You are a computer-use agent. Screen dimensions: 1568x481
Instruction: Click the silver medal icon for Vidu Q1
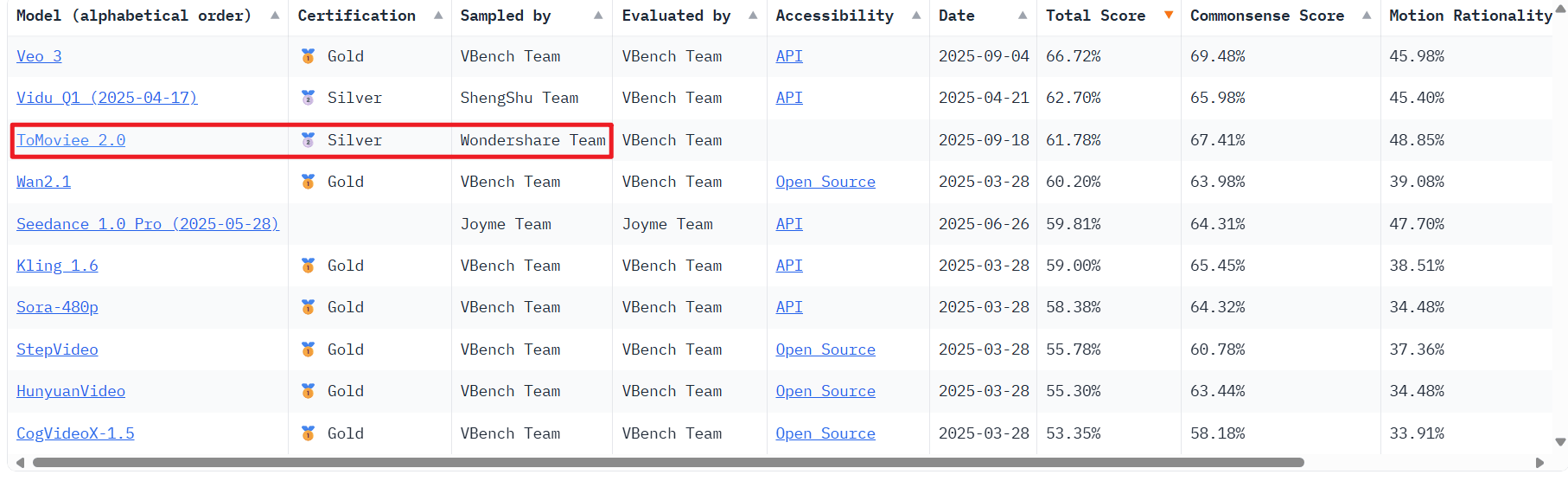[308, 98]
